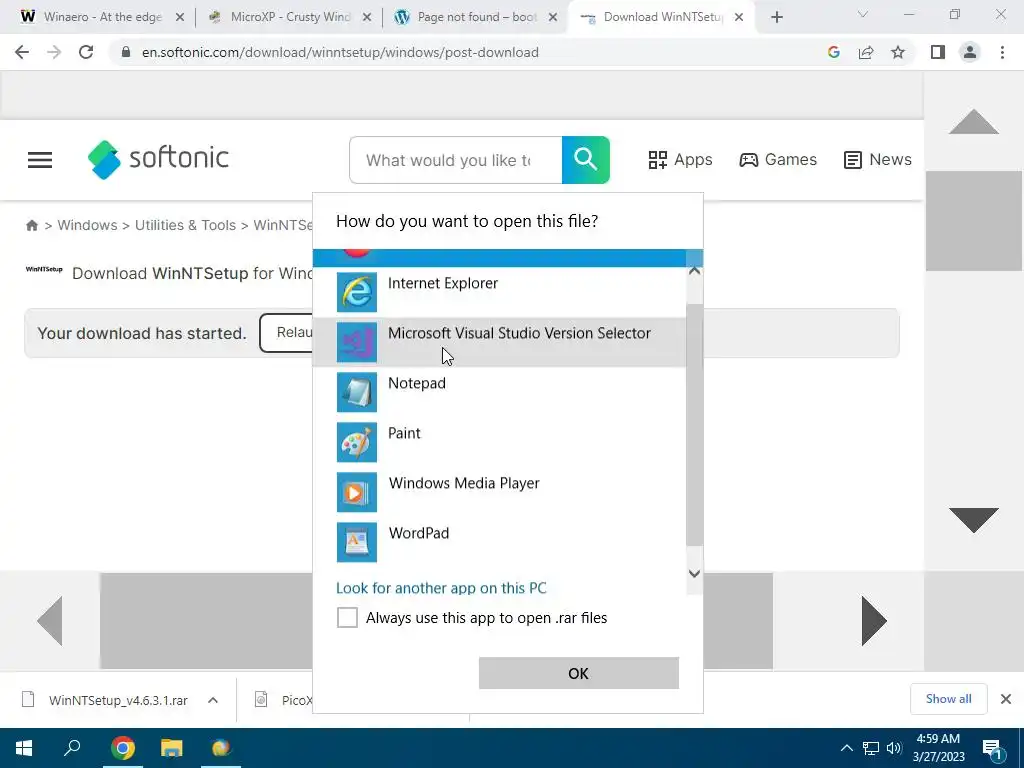
Task: Click the app list scroll up arrow
Action: (x=694, y=270)
